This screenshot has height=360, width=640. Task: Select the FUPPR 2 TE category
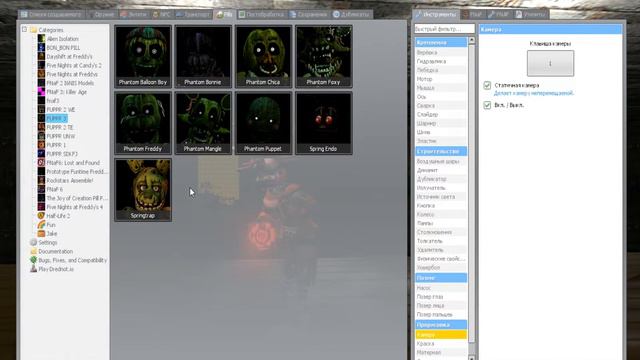tap(60, 127)
